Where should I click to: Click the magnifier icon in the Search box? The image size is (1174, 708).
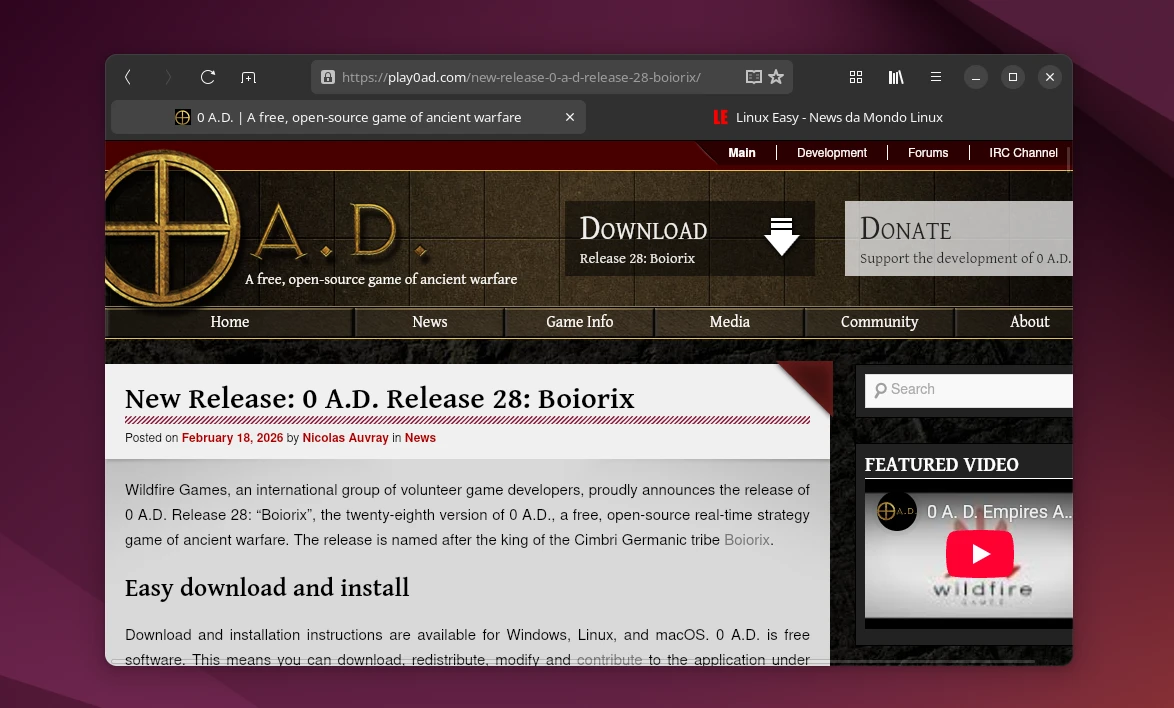click(x=879, y=389)
